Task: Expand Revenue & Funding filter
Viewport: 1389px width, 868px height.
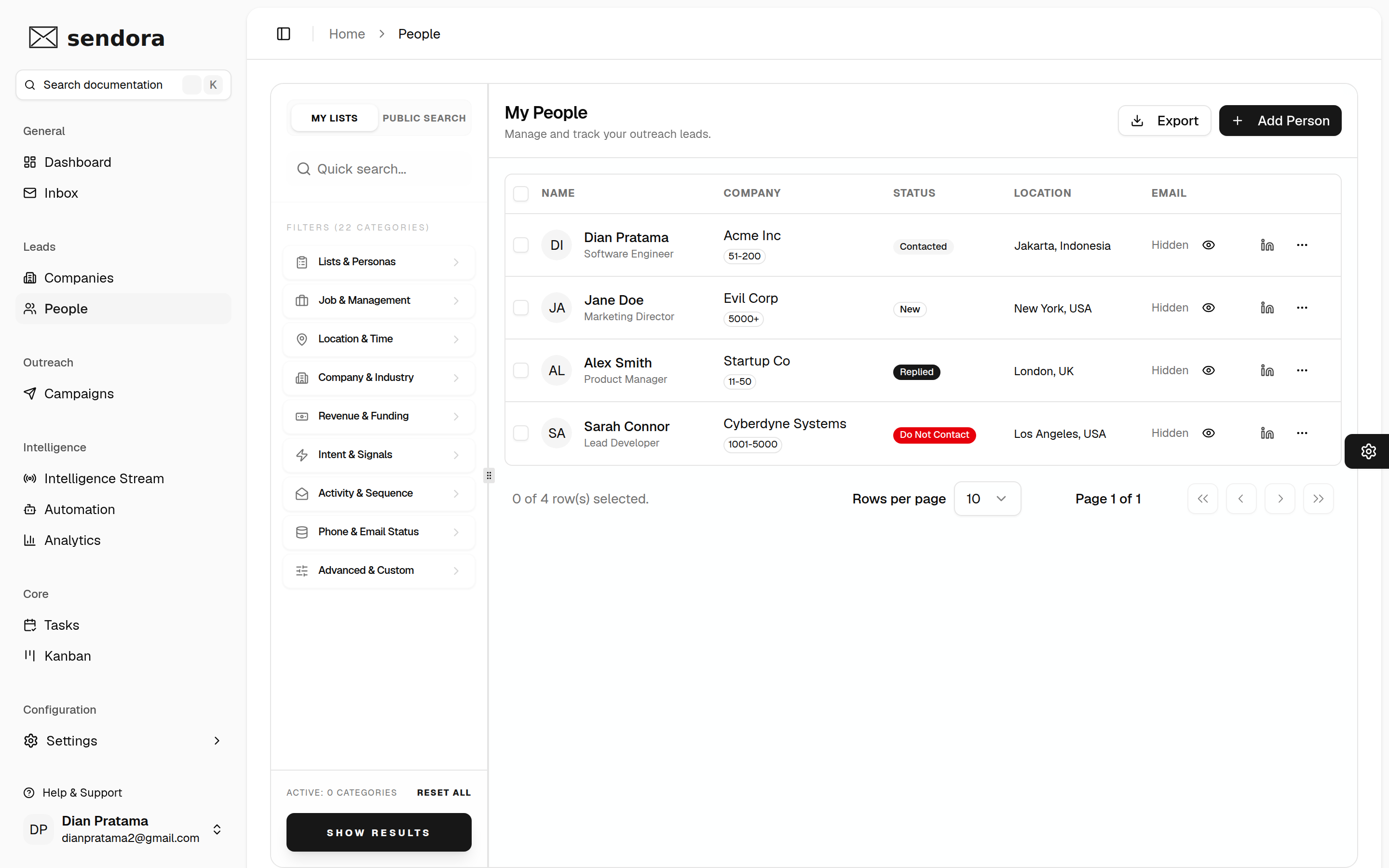Action: (379, 416)
